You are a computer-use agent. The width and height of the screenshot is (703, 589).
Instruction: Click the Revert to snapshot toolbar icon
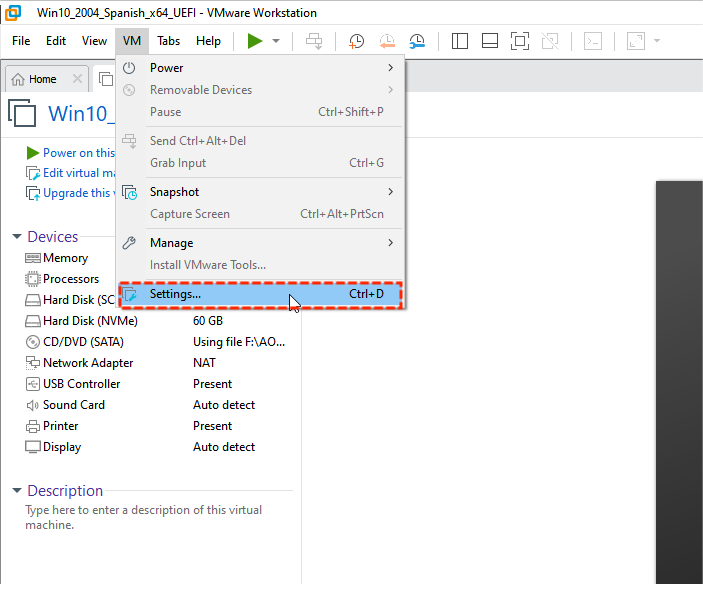tap(387, 41)
